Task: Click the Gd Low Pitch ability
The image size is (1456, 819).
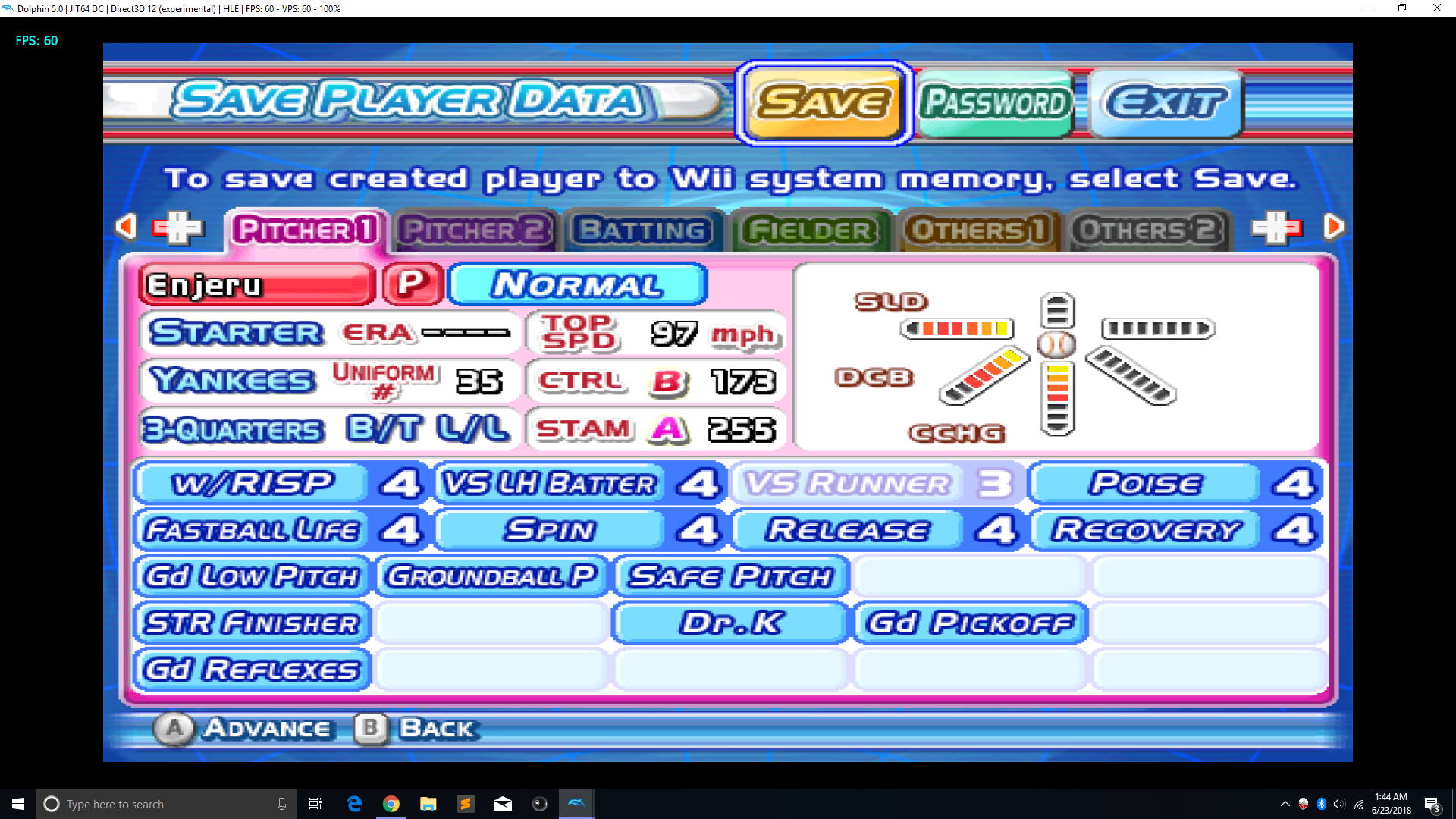Action: click(253, 577)
